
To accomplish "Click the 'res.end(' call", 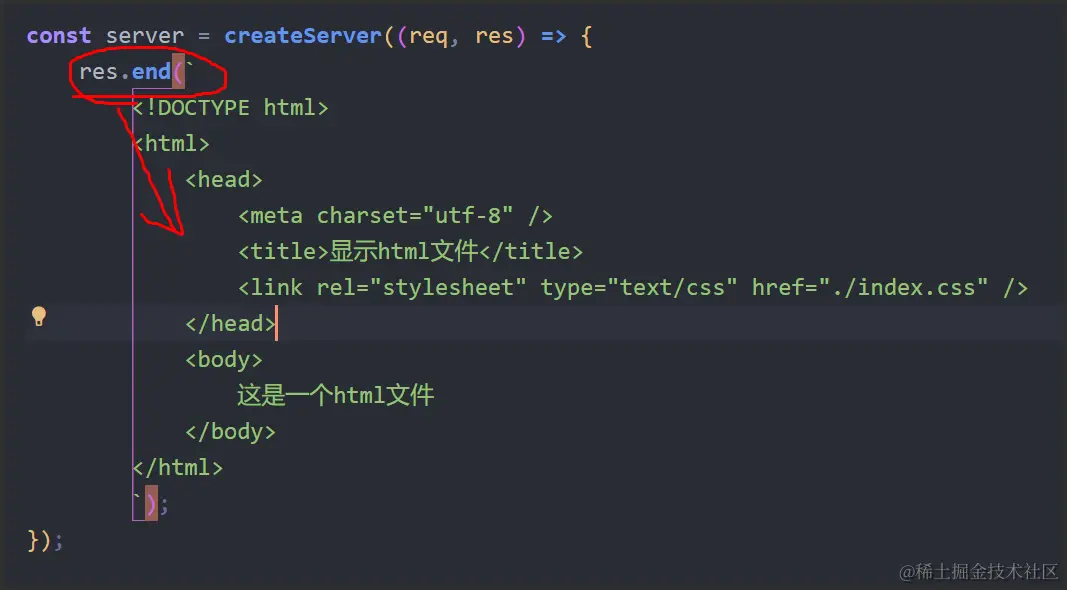I will (x=132, y=71).
